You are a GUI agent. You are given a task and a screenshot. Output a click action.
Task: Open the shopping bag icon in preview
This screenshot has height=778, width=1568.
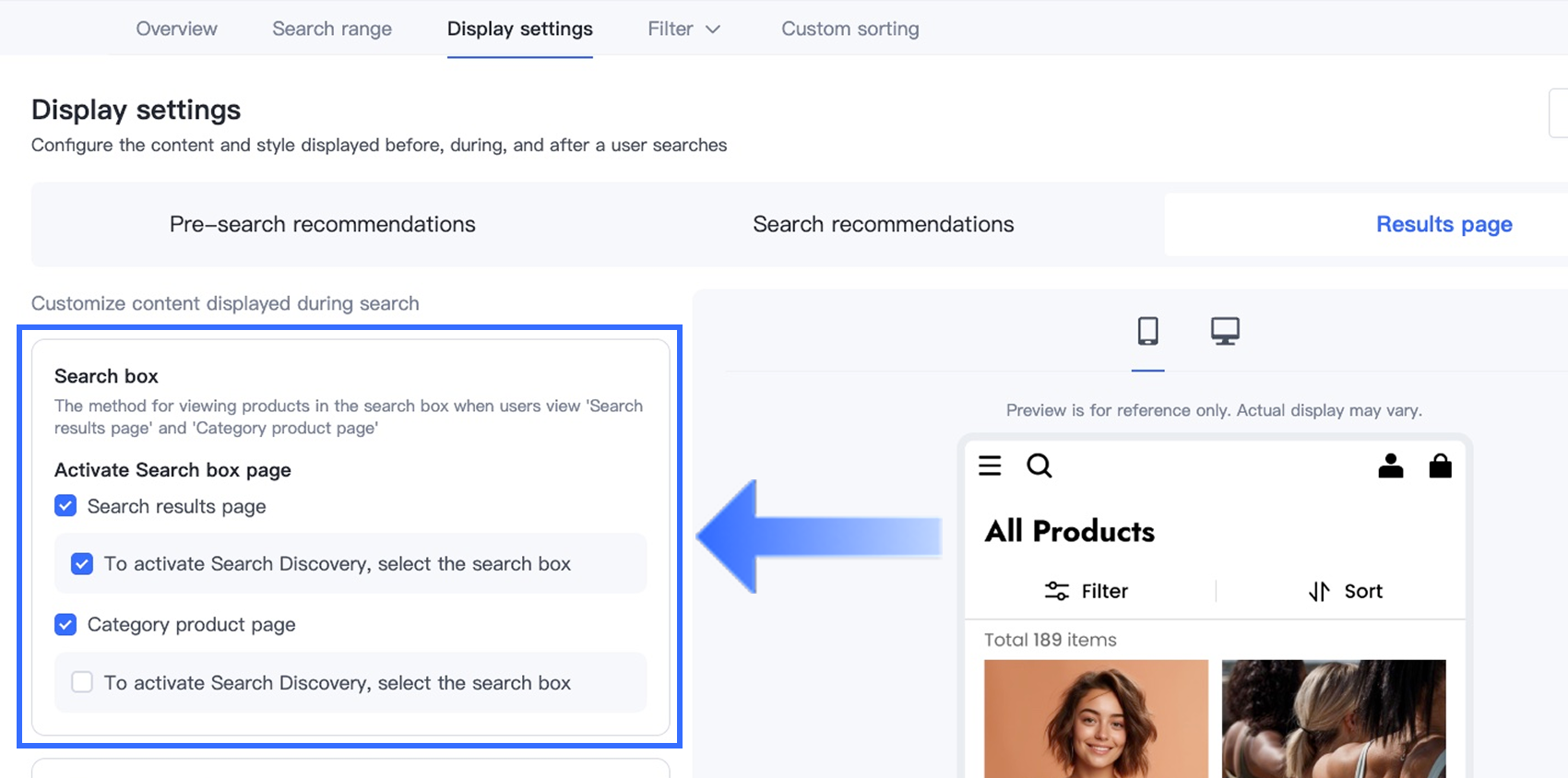1440,466
